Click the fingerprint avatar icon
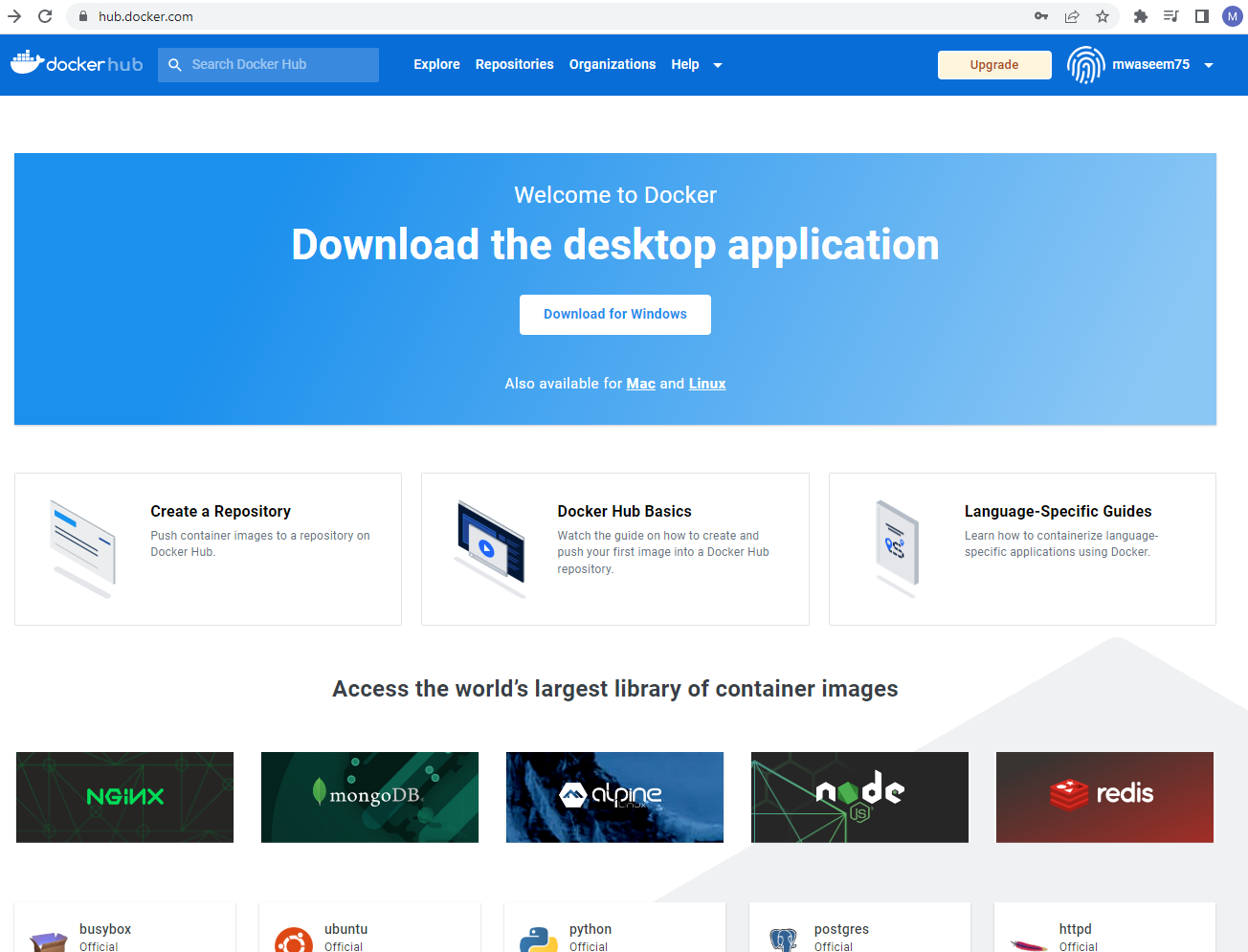Screen dimensions: 1248x952 (x=1085, y=65)
